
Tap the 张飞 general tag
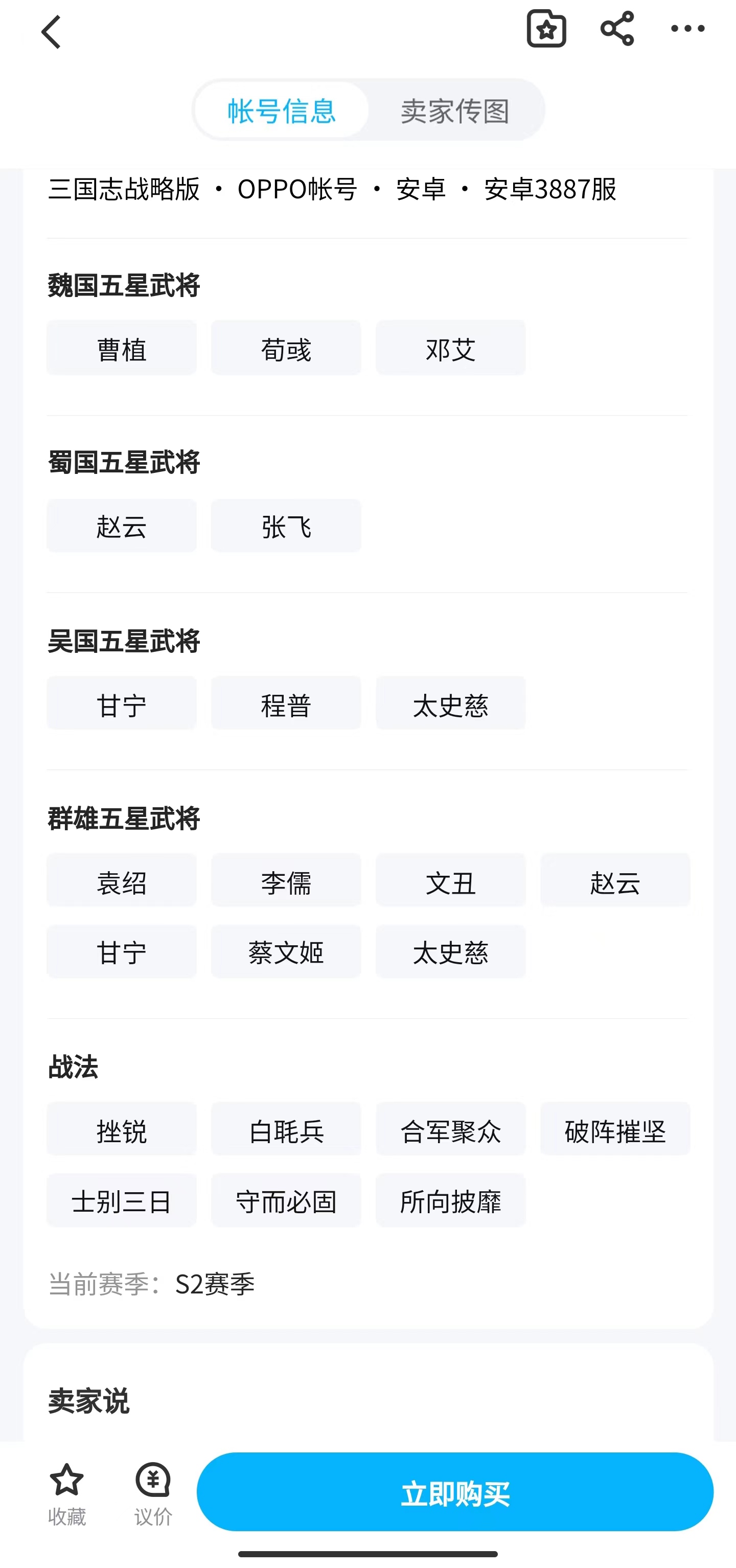[x=286, y=526]
